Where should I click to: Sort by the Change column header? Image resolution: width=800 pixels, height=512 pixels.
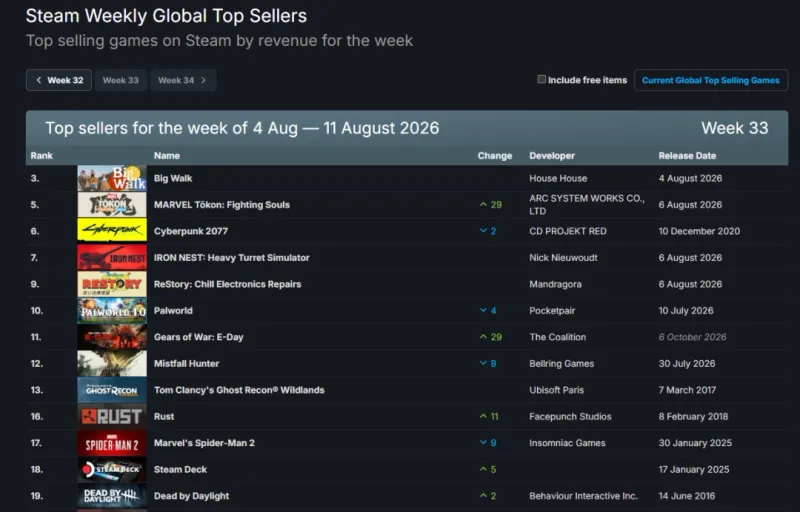point(494,156)
